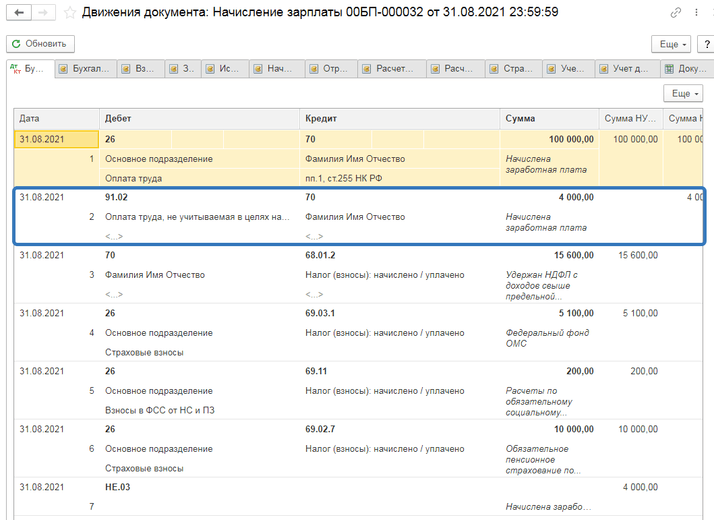Click the forward navigation arrow
Image resolution: width=714 pixels, height=520 pixels.
click(x=42, y=13)
